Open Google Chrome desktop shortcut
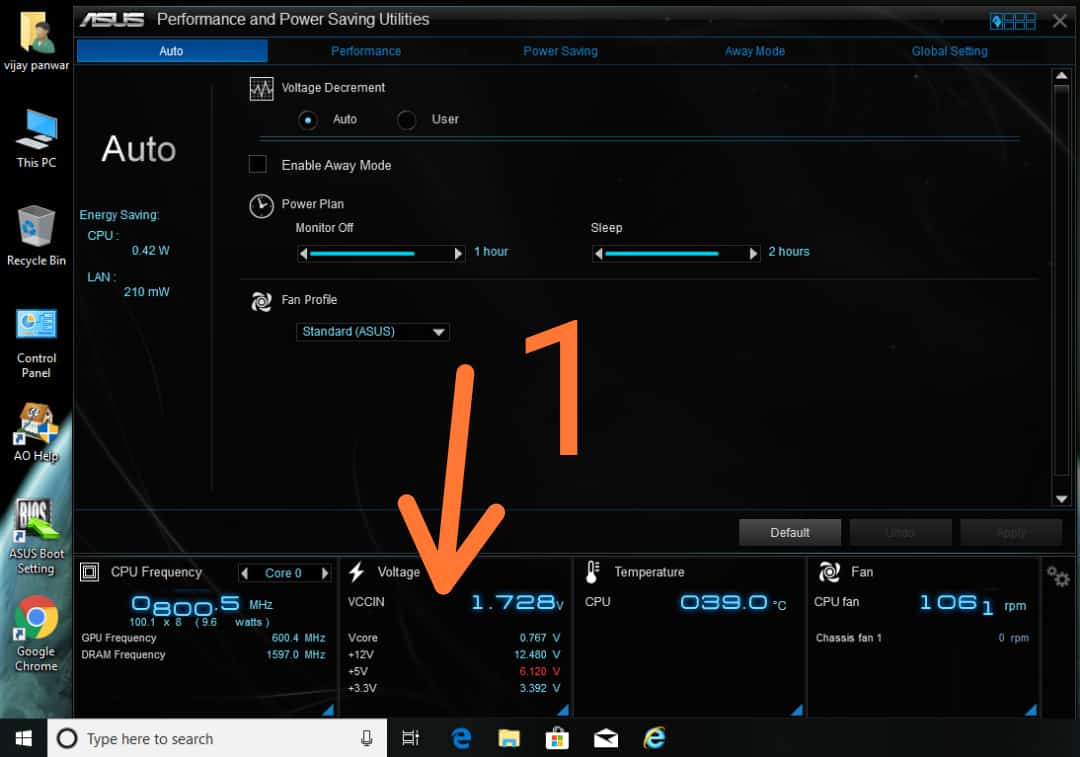This screenshot has height=757, width=1080. pos(37,634)
